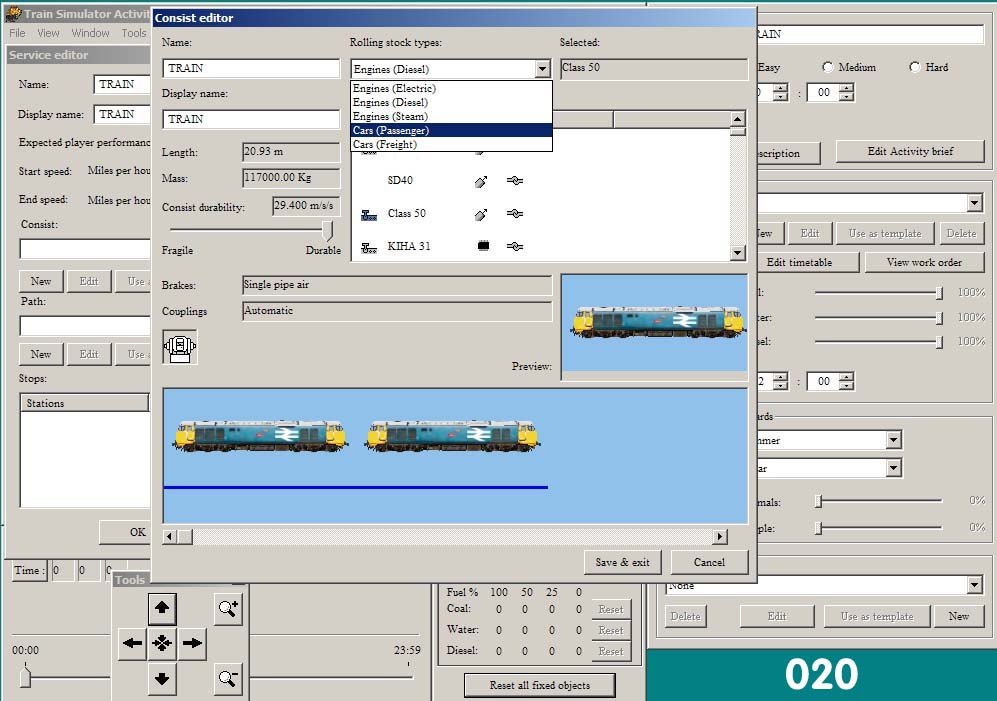The width and height of the screenshot is (997, 701).
Task: Select the Hard difficulty radio button
Action: [915, 67]
